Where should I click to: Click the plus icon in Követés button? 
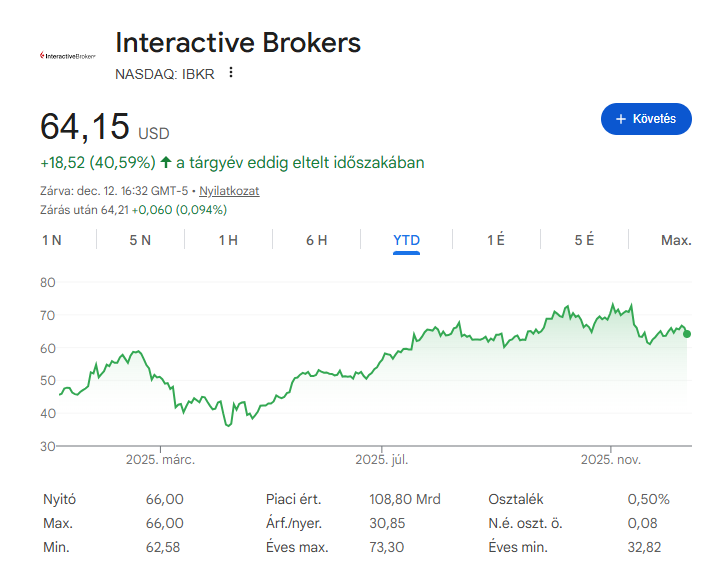click(x=620, y=119)
